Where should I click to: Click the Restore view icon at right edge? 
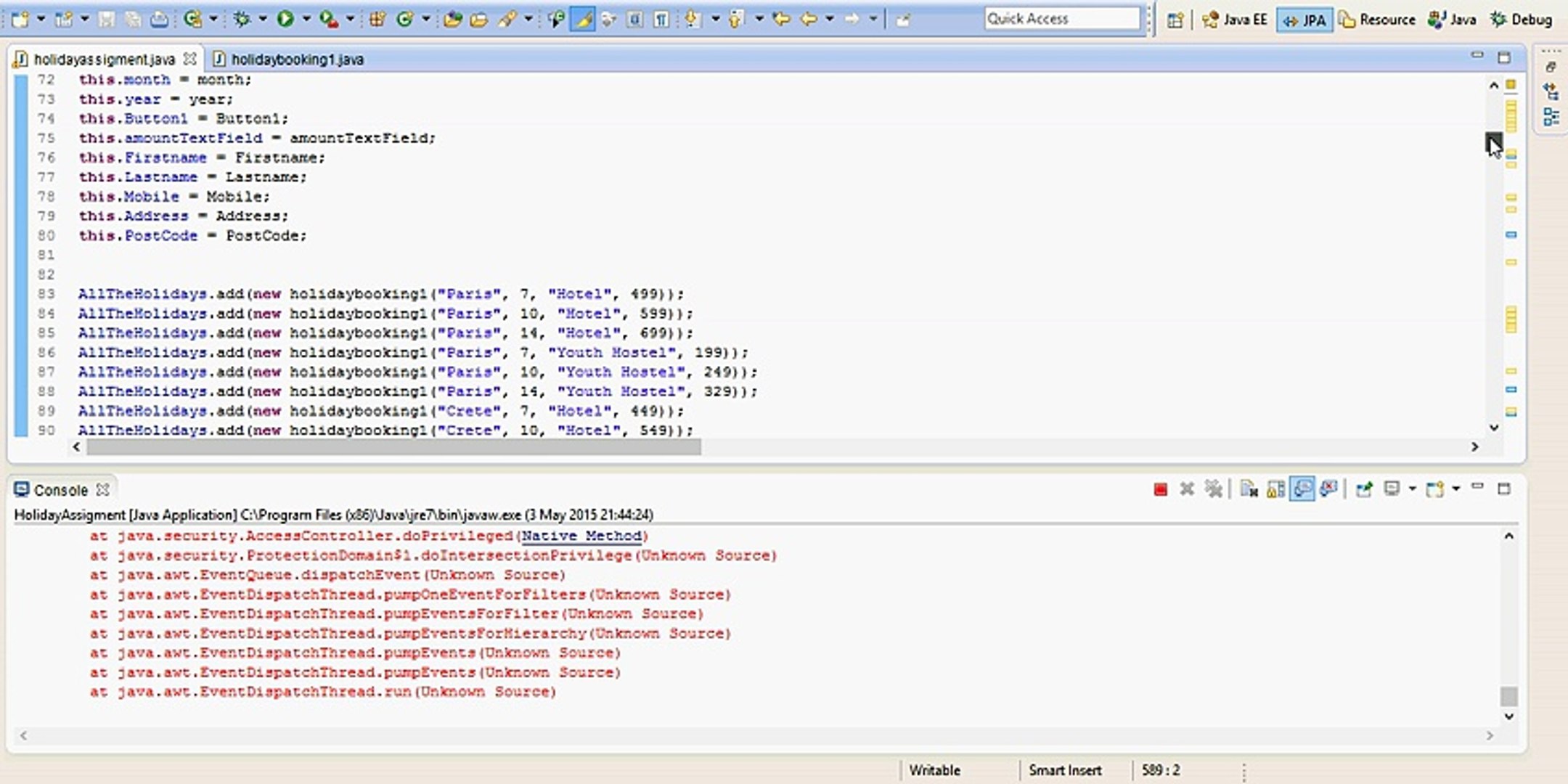coord(1551,67)
